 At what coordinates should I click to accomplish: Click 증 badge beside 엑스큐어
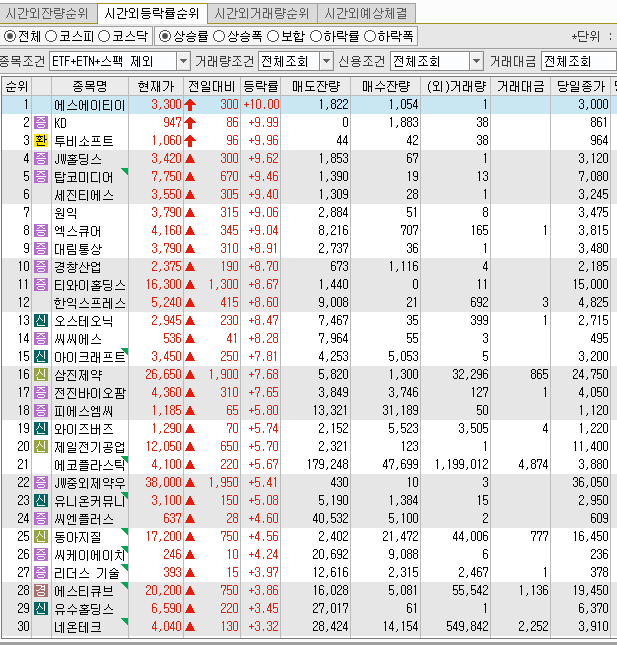pyautogui.click(x=41, y=230)
